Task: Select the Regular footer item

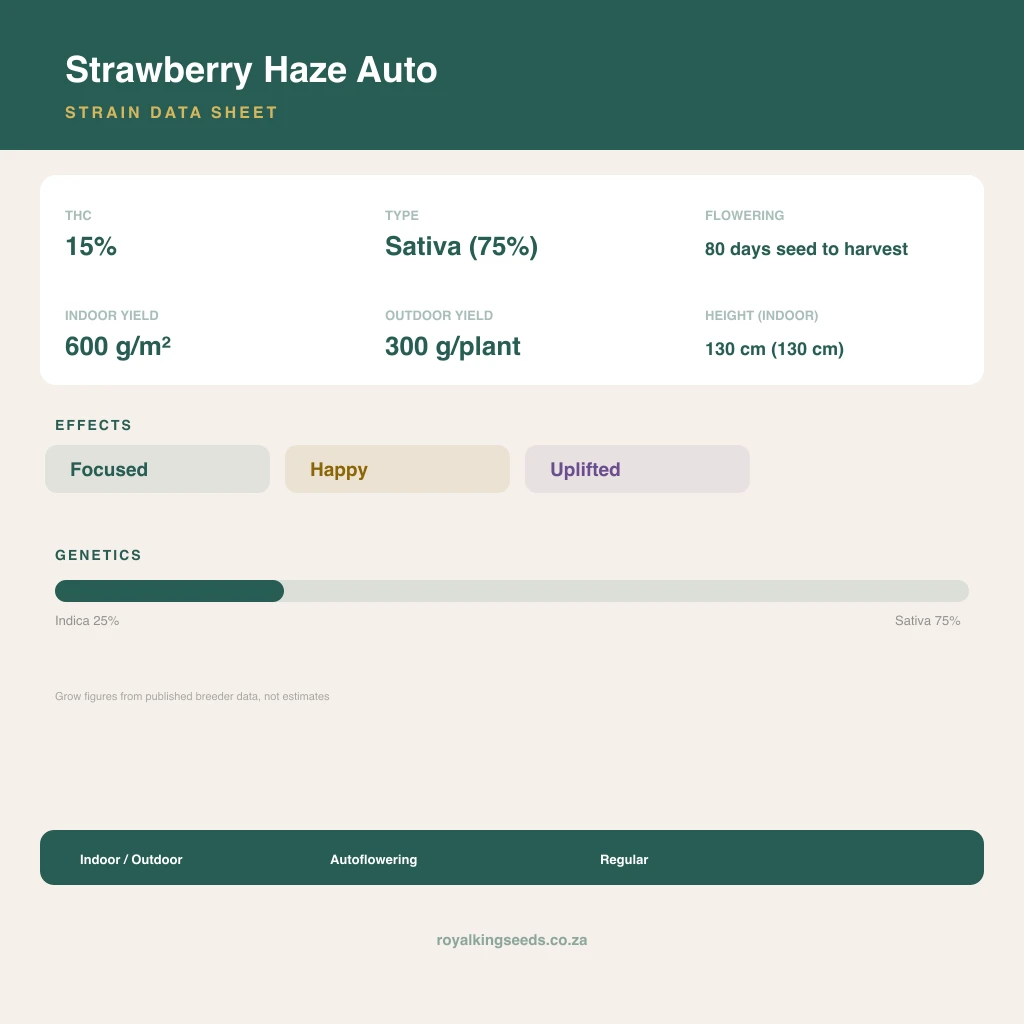Action: [624, 859]
